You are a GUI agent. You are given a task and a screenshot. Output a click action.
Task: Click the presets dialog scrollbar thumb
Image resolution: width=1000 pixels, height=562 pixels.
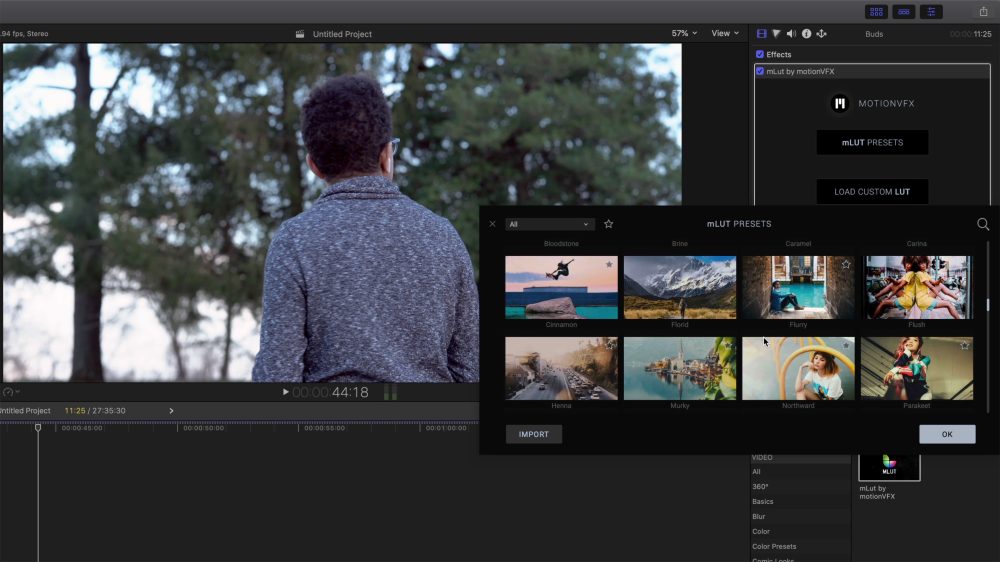pos(988,305)
